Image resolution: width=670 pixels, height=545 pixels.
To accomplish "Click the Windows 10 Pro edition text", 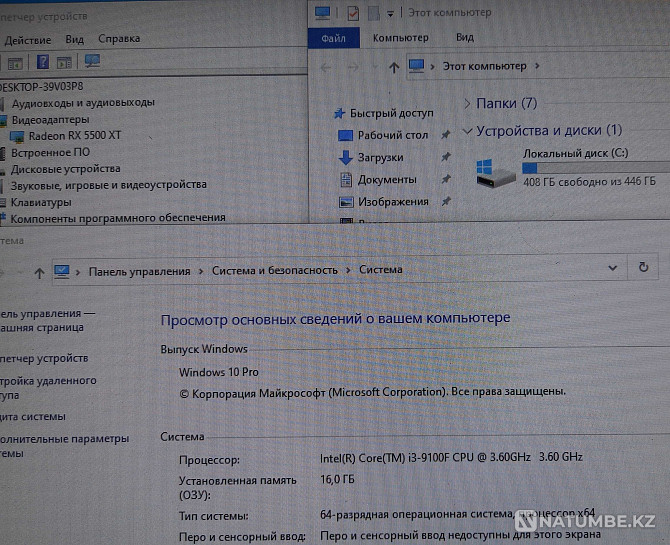I will click(x=219, y=372).
